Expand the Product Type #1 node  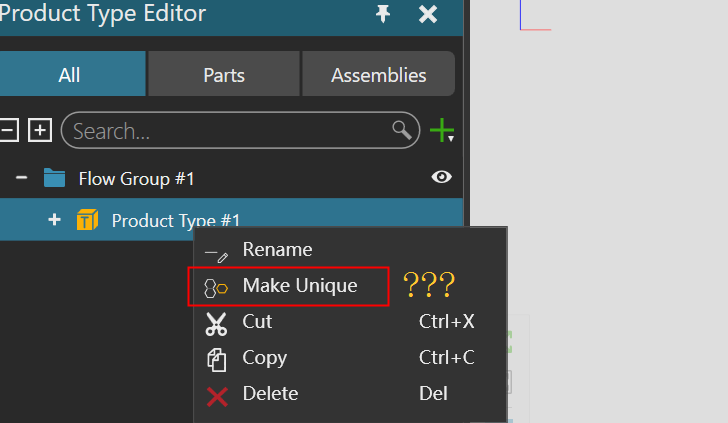click(54, 220)
